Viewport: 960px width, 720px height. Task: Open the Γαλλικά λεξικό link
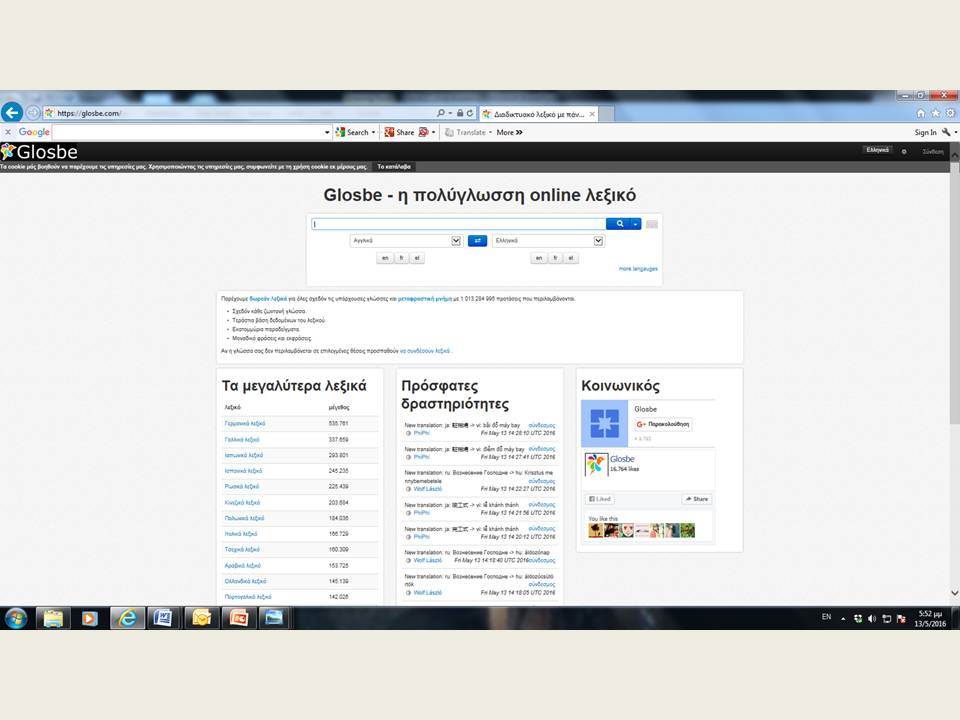pyautogui.click(x=242, y=440)
